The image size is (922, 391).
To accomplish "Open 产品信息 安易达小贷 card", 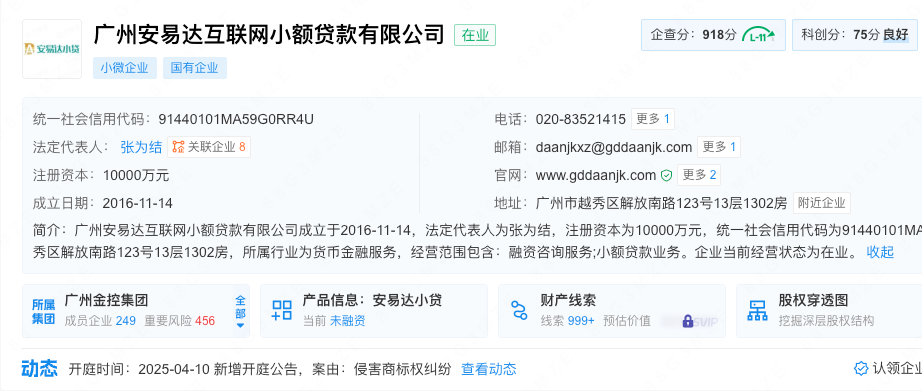I will pos(373,311).
